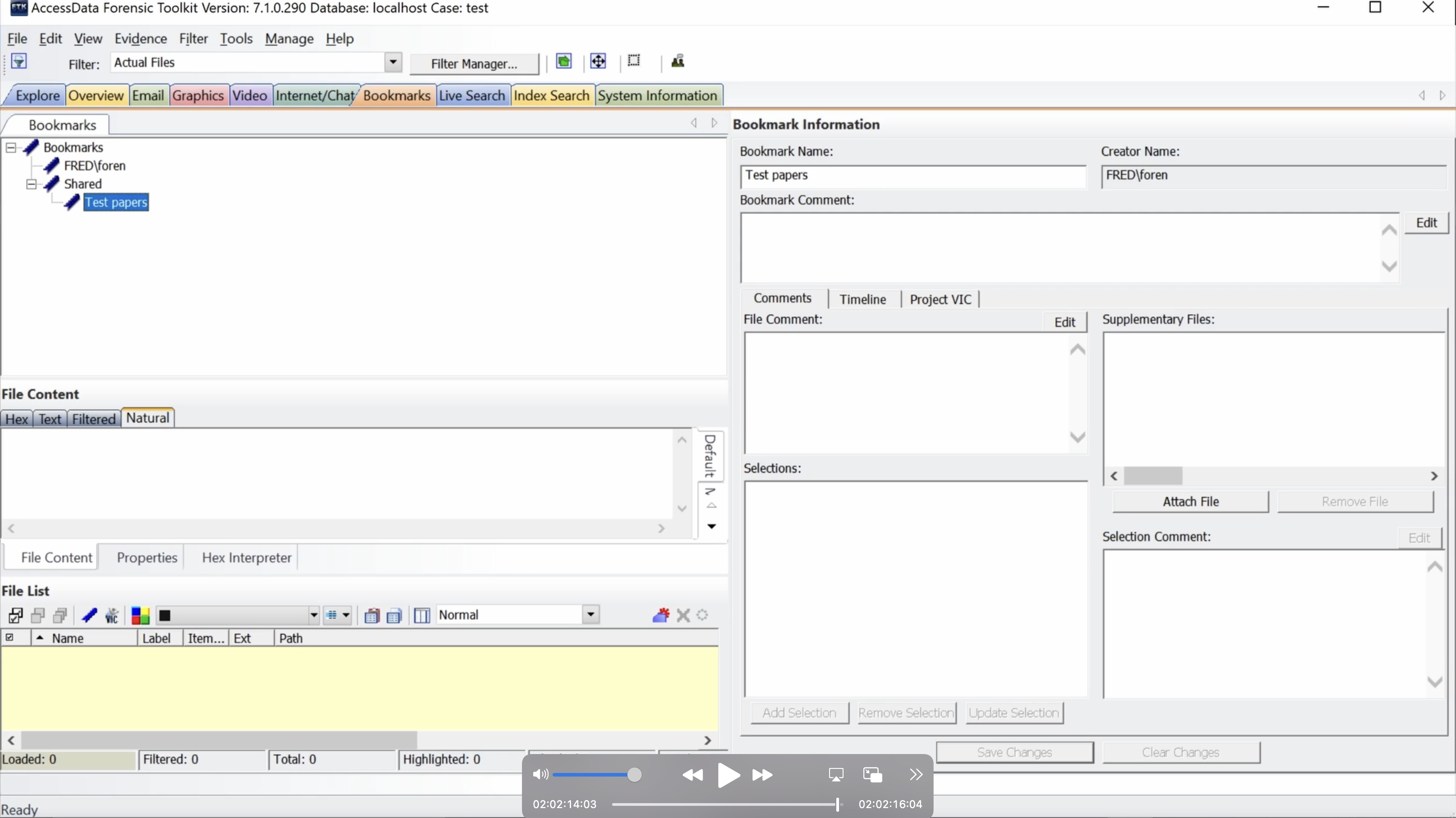Open the list view options dropdown arrow
The height and width of the screenshot is (818, 1456).
(346, 615)
